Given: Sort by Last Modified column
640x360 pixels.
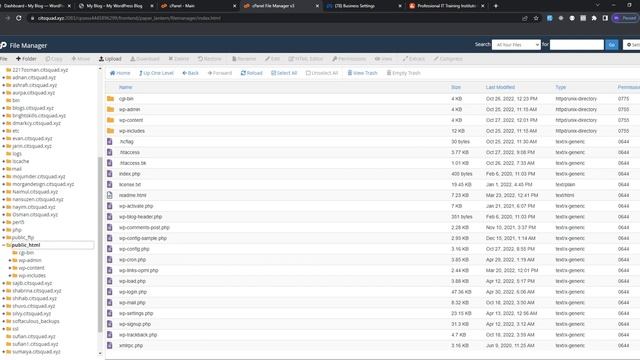Looking at the screenshot, I should click(500, 87).
